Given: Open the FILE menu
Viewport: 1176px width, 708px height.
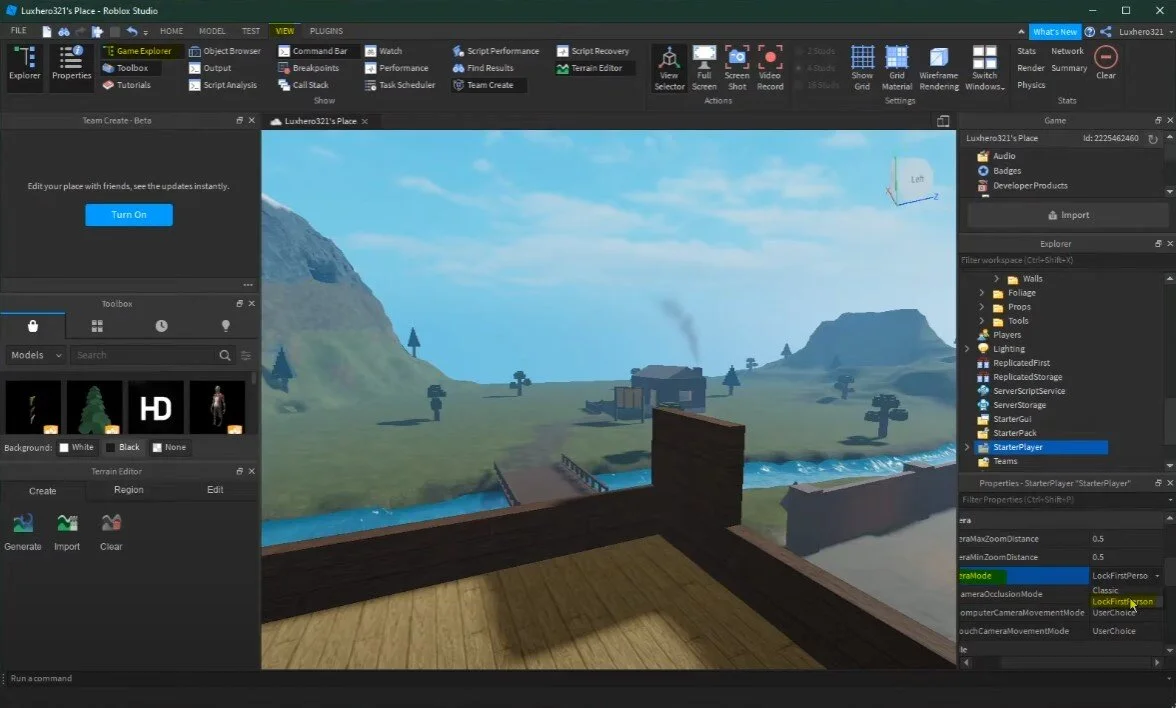Looking at the screenshot, I should [19, 31].
